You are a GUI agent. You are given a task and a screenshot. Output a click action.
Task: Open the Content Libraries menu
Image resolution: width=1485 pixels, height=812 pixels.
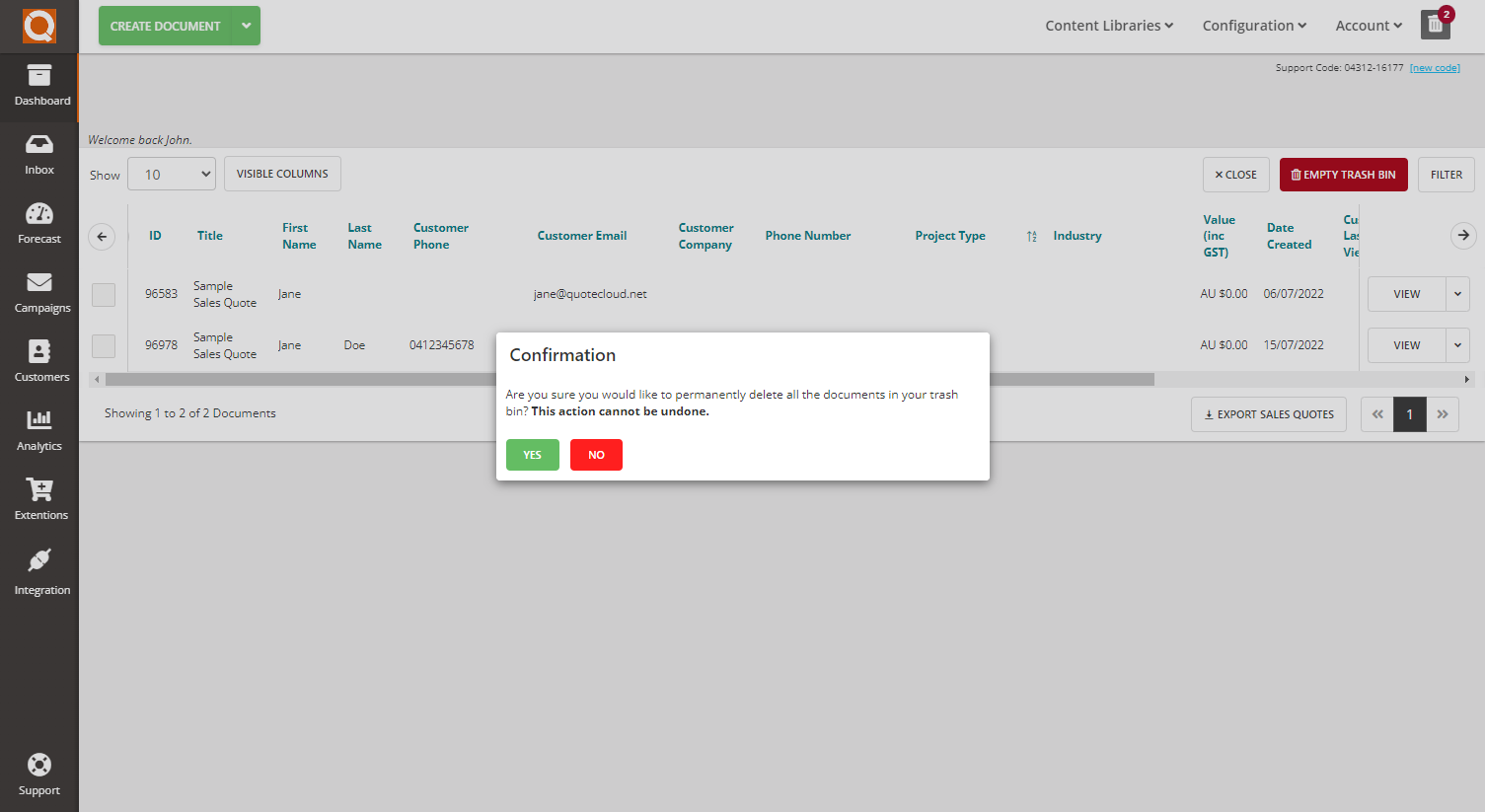(1109, 26)
